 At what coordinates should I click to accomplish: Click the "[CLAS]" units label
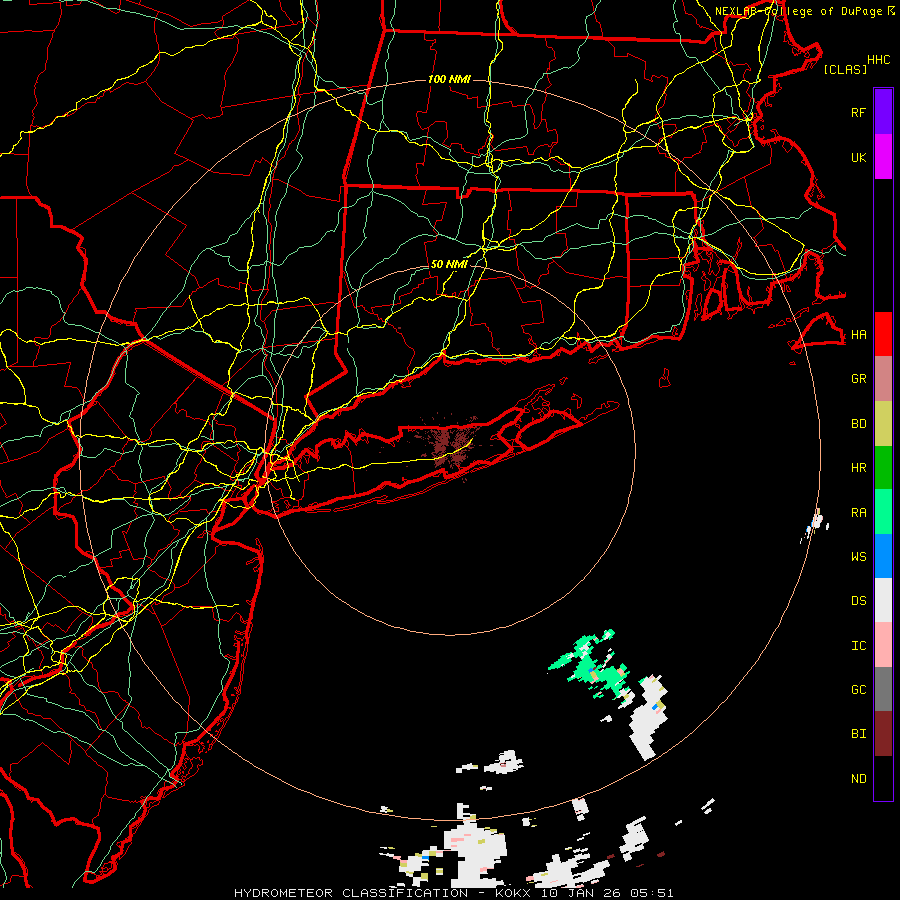pos(845,69)
